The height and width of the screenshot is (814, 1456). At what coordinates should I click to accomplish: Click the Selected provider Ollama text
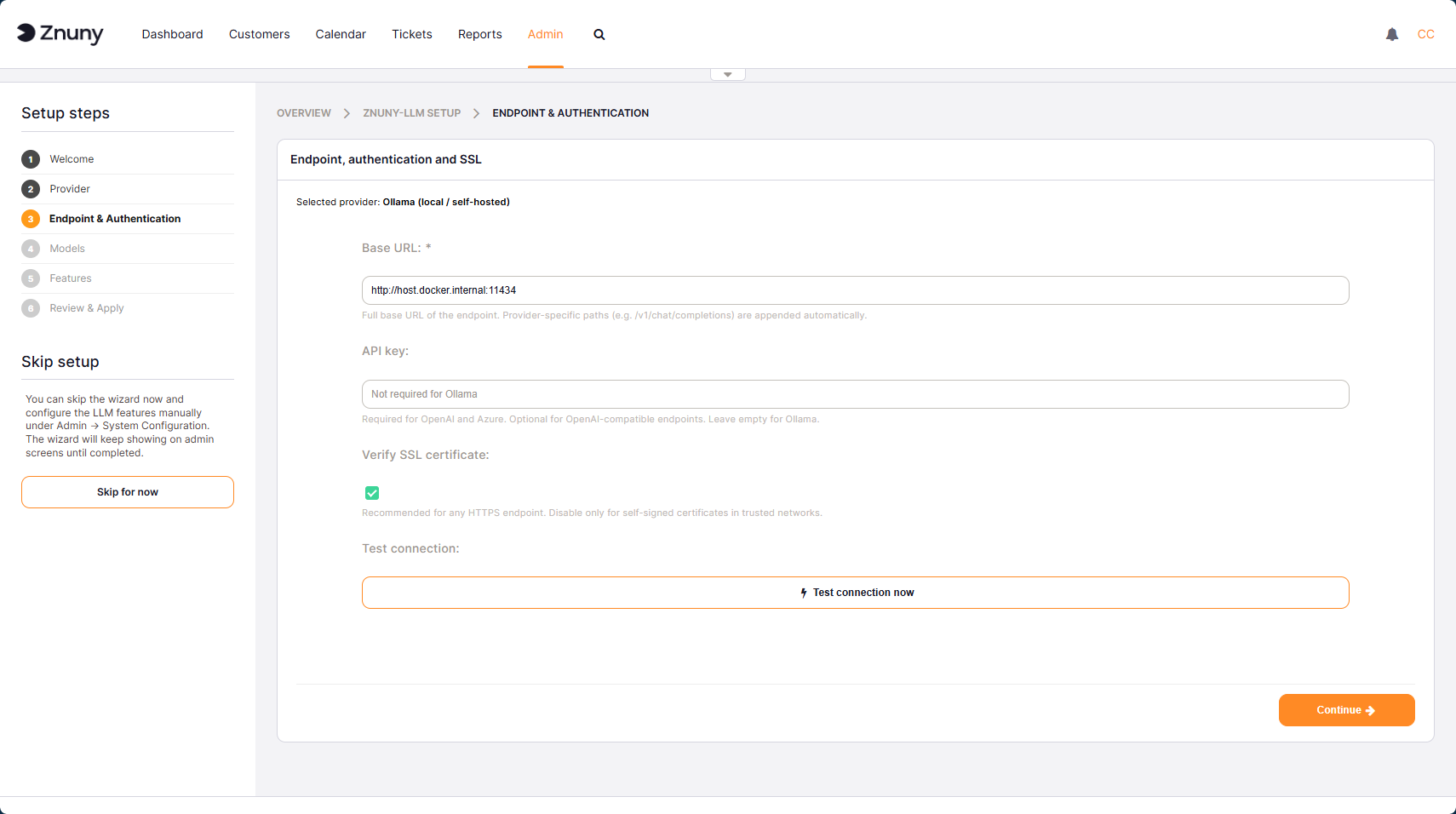click(x=403, y=202)
